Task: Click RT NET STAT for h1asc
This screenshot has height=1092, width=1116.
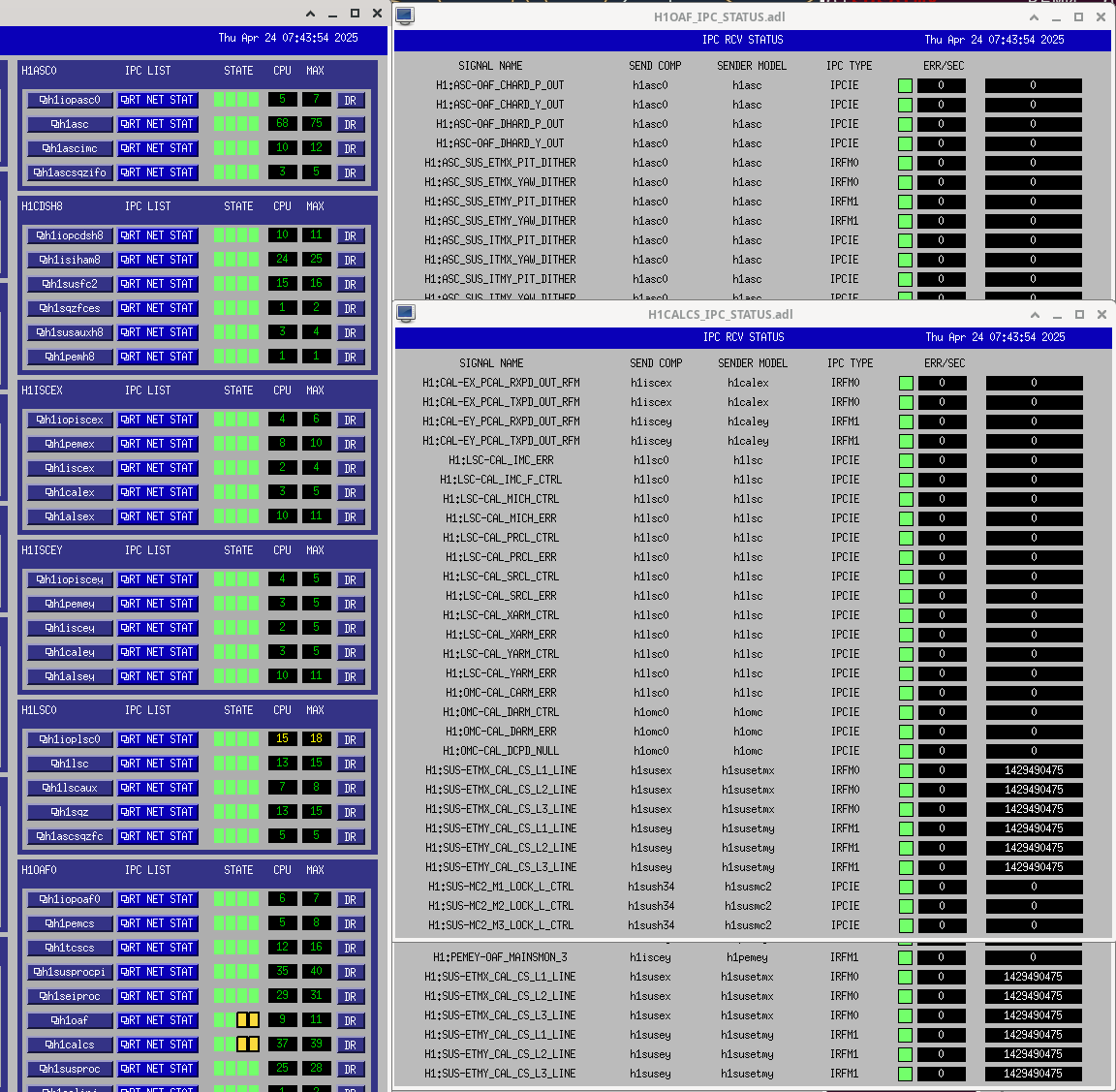Action: [x=157, y=124]
